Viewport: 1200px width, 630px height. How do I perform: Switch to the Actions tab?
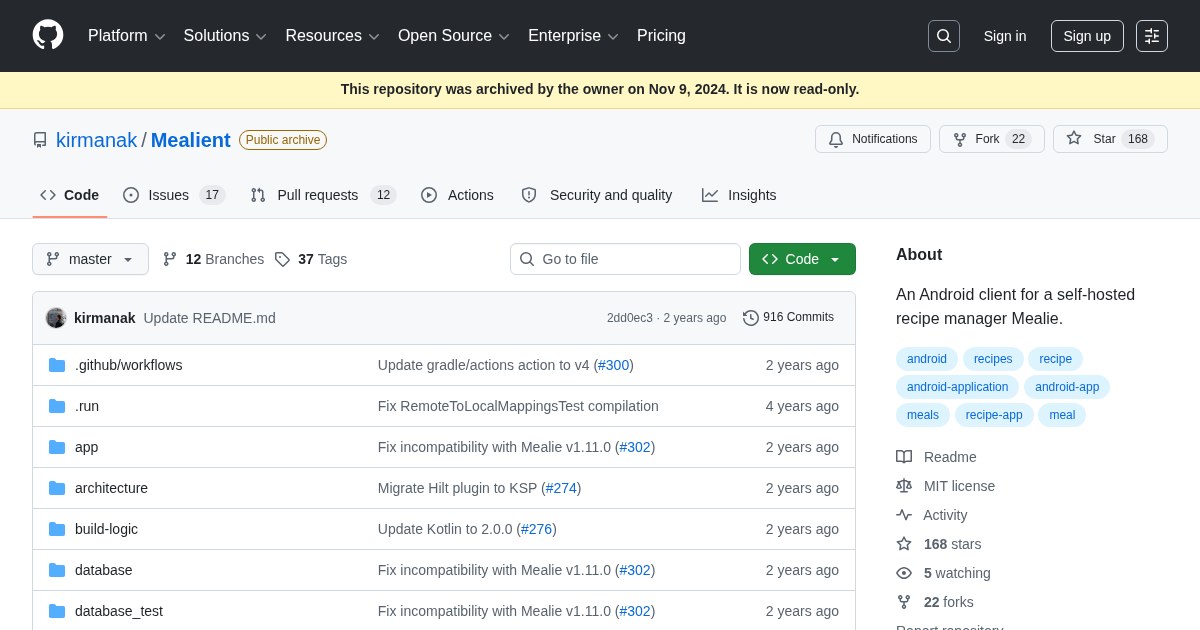pyautogui.click(x=457, y=195)
